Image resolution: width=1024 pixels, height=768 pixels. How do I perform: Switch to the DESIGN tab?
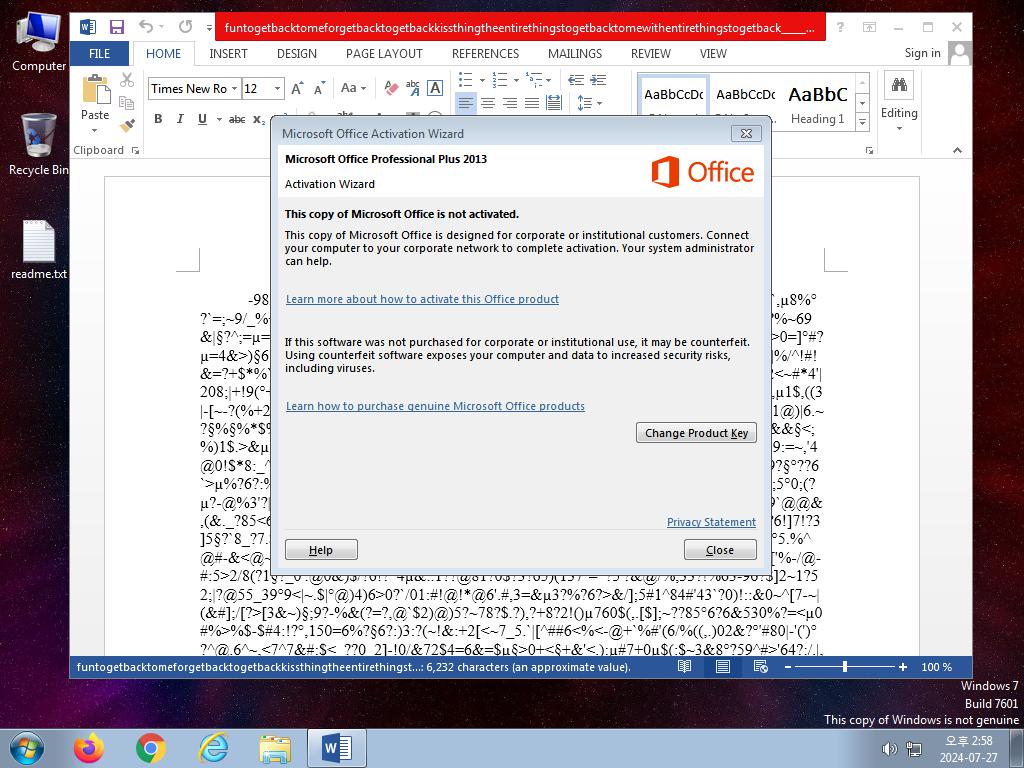pyautogui.click(x=297, y=54)
